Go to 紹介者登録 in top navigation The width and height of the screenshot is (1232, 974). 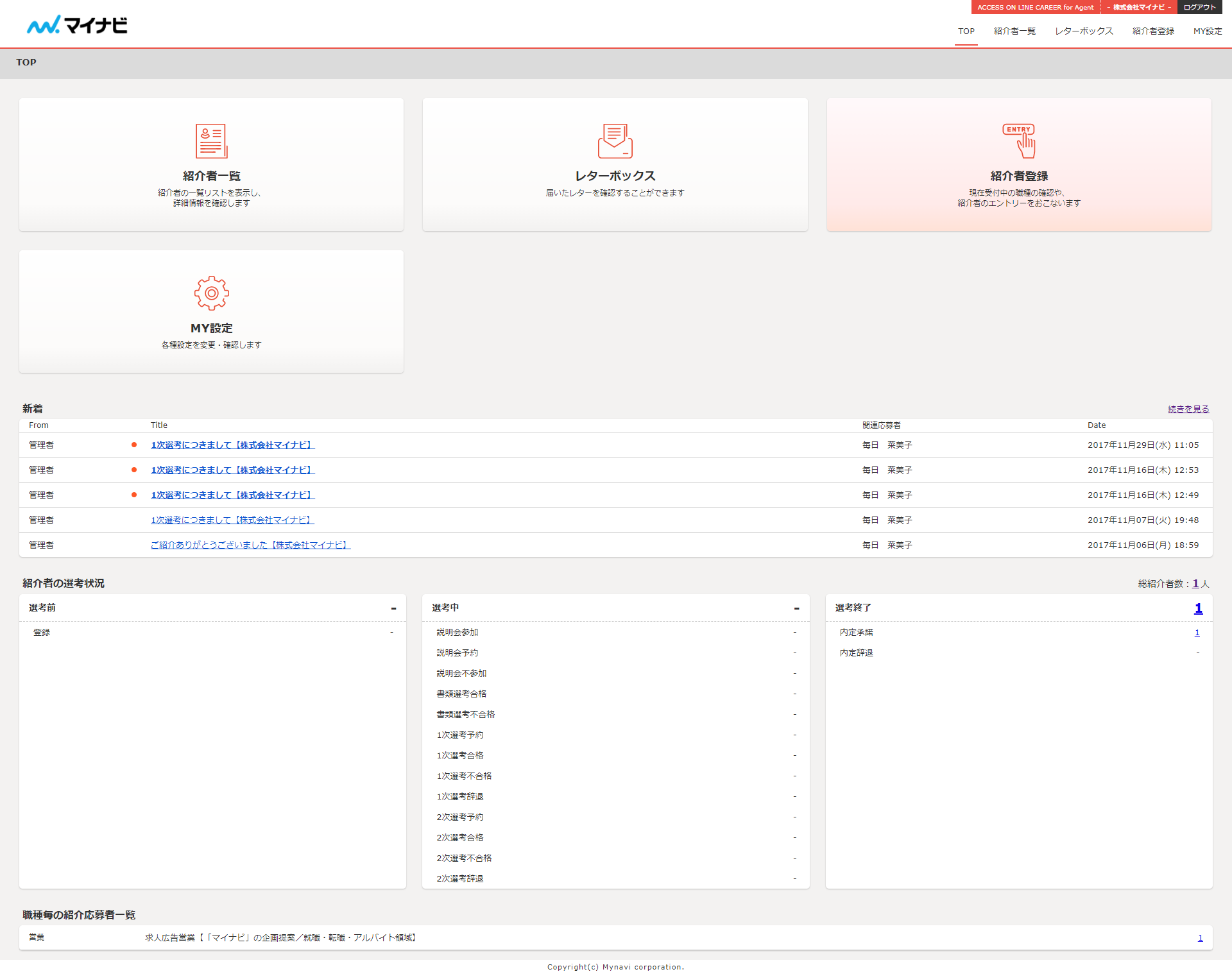click(x=1153, y=31)
